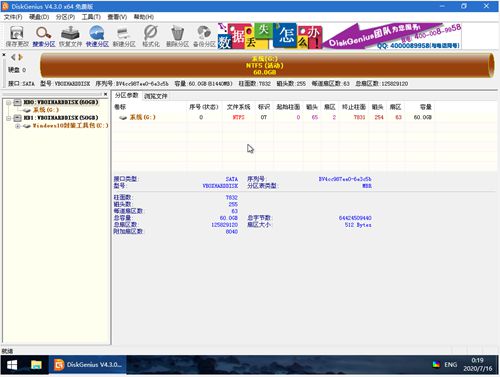Image resolution: width=500 pixels, height=377 pixels.
Task: Go to previous disk with left arrow
Action: click(13, 57)
